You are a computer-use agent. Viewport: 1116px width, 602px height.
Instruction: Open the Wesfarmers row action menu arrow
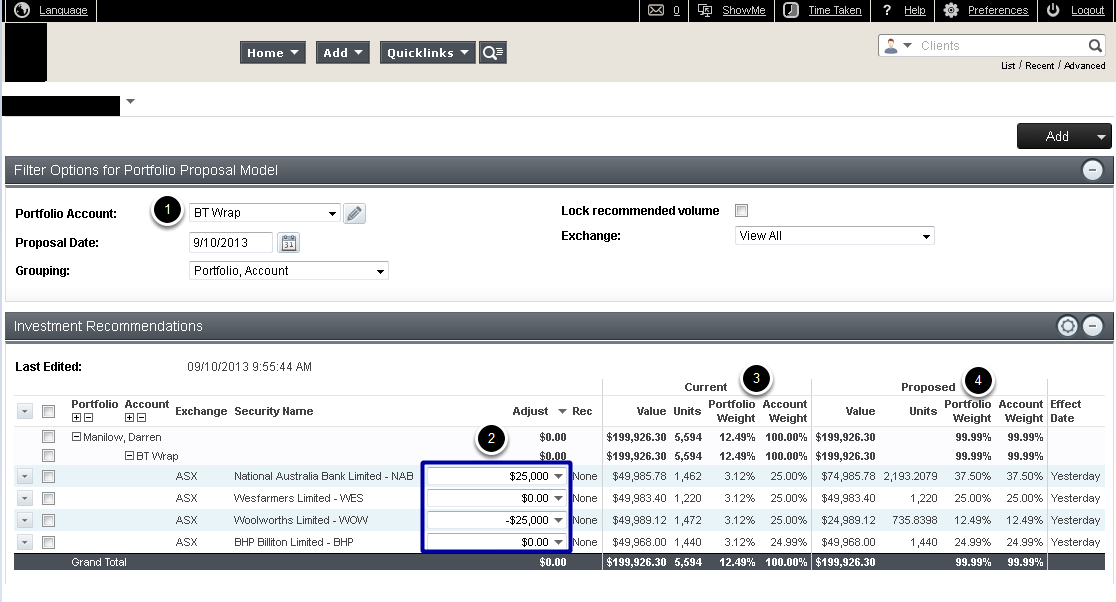(x=24, y=498)
